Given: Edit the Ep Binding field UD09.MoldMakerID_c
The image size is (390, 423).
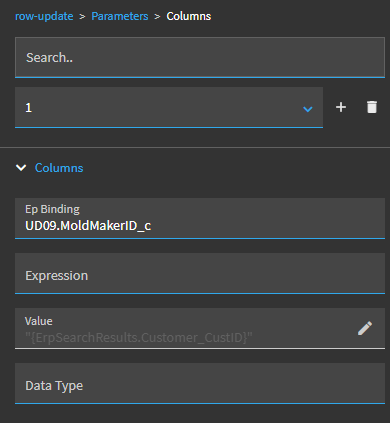Looking at the screenshot, I should pos(200,218).
